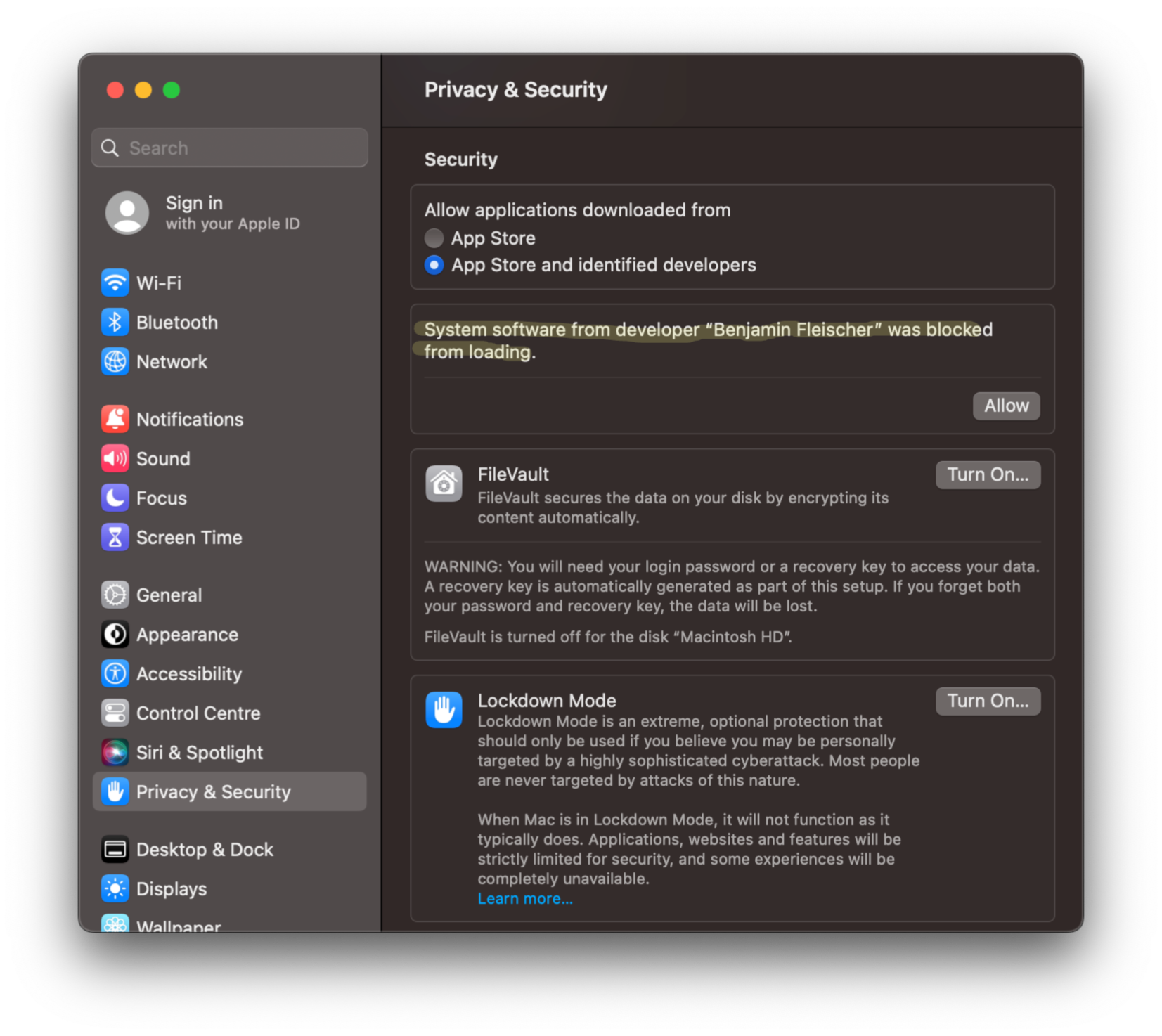Open Control Centre settings in sidebar
The height and width of the screenshot is (1036, 1162).
[229, 713]
